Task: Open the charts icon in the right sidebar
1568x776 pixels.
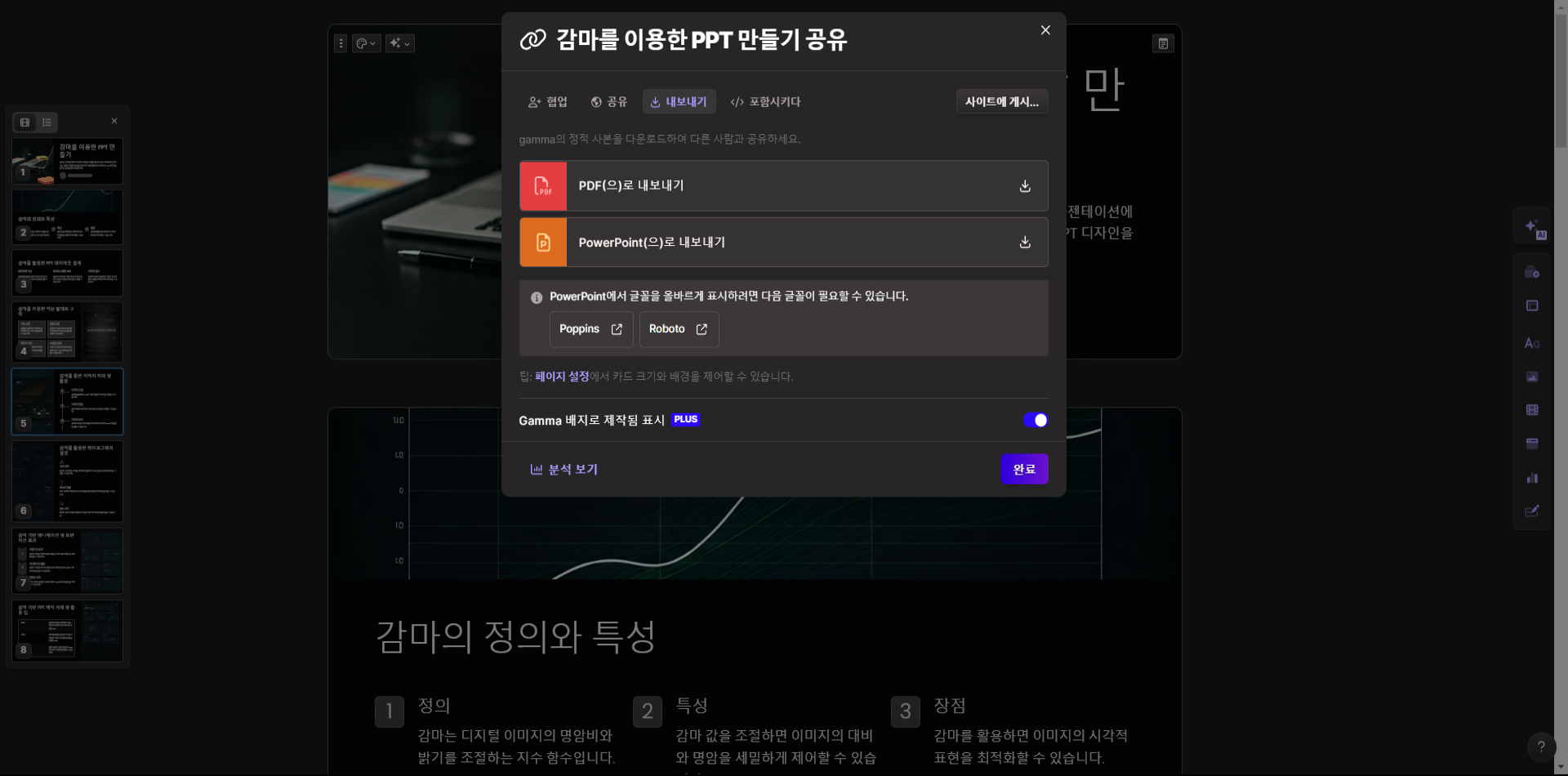Action: point(1532,478)
